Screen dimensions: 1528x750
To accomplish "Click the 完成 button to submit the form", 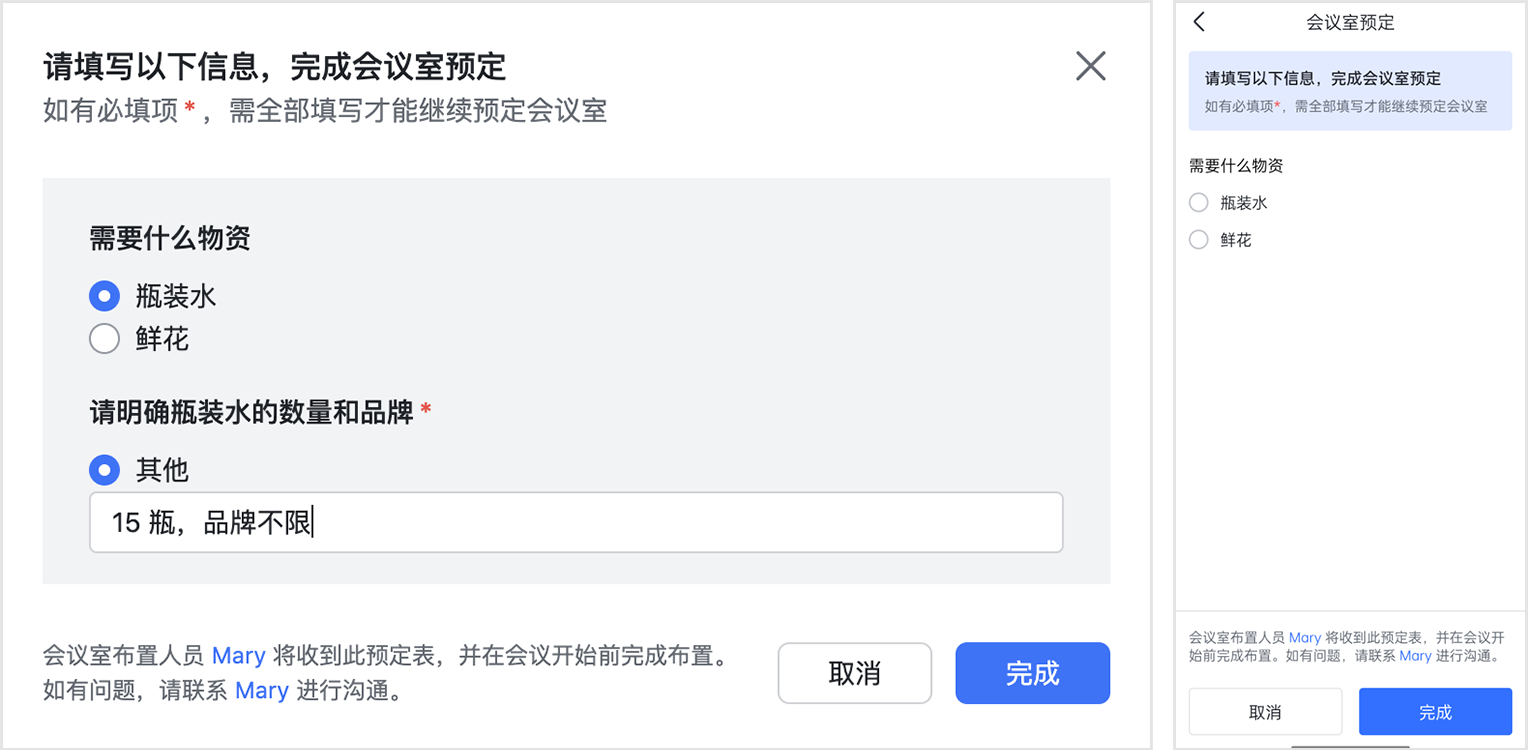I will pyautogui.click(x=1032, y=673).
